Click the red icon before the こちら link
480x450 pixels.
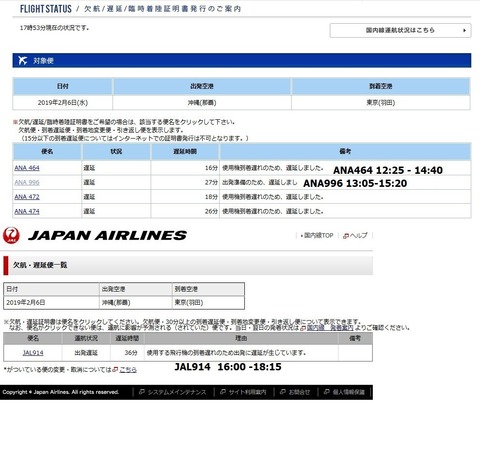[x=115, y=370]
